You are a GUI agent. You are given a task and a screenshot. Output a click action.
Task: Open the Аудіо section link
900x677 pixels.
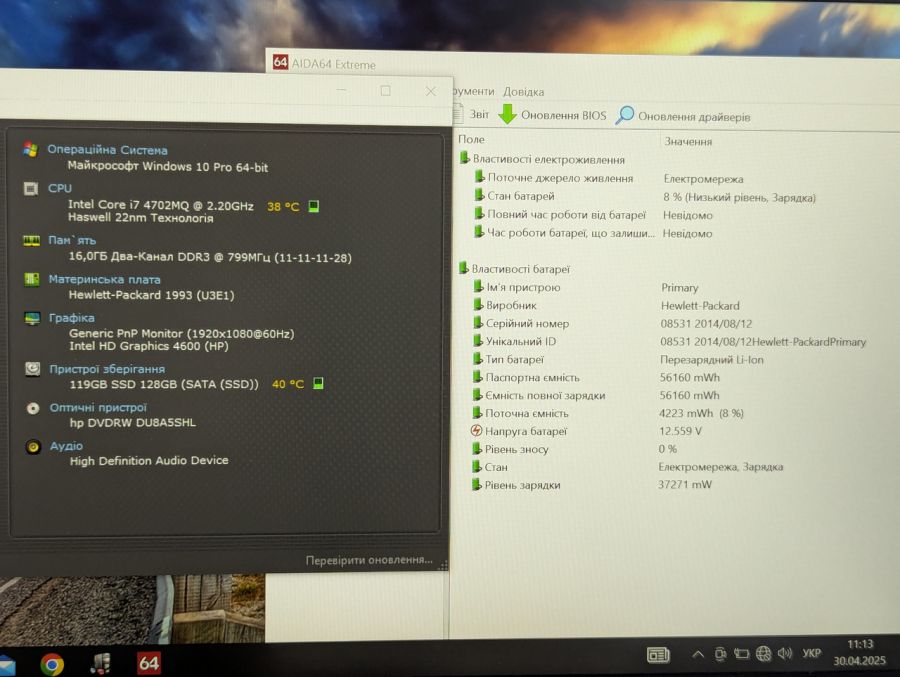(x=66, y=446)
